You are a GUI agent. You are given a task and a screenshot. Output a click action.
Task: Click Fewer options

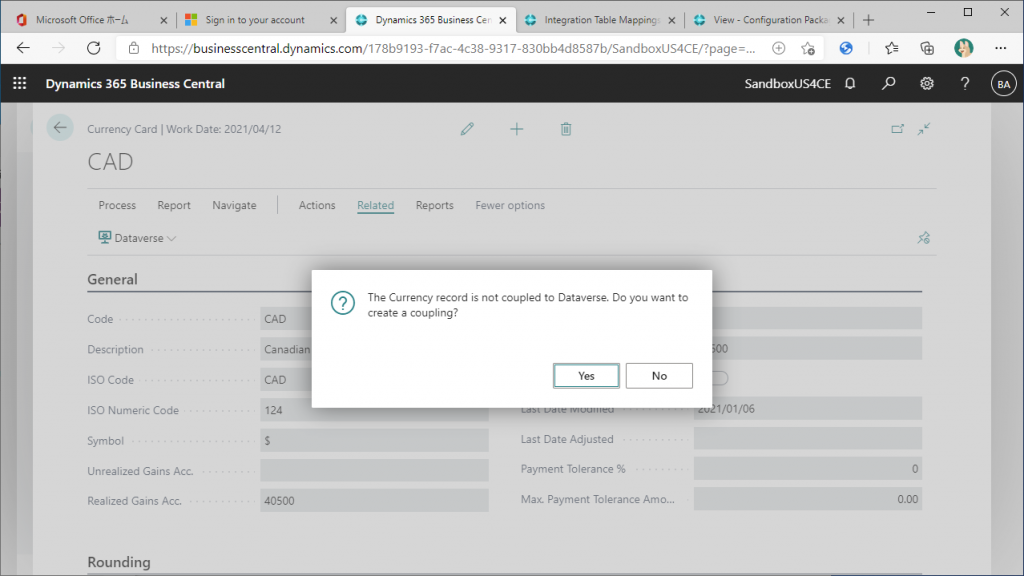pos(509,205)
